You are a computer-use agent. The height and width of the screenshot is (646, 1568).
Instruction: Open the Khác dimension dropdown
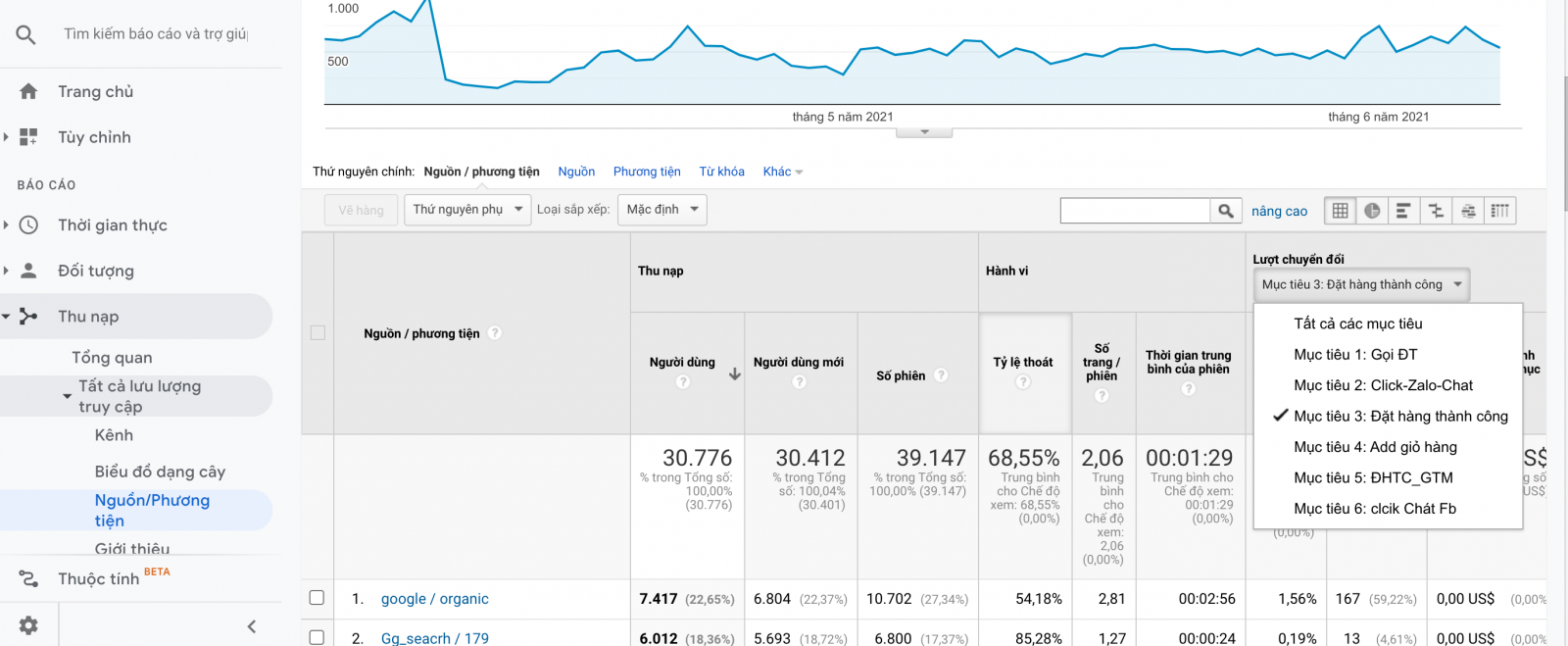click(783, 172)
